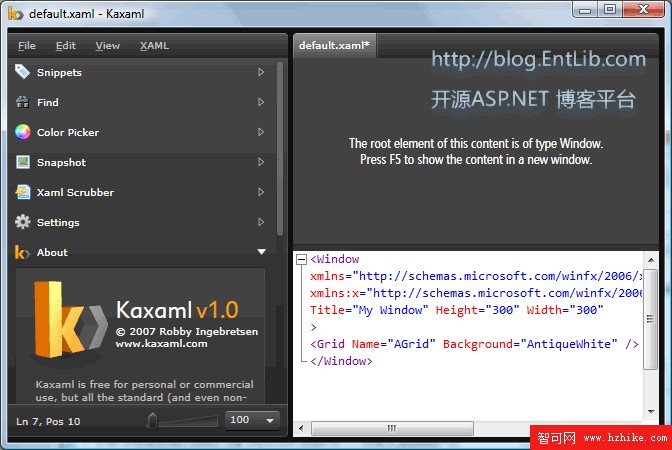Click the <Window opening tag text

[x=335, y=259]
